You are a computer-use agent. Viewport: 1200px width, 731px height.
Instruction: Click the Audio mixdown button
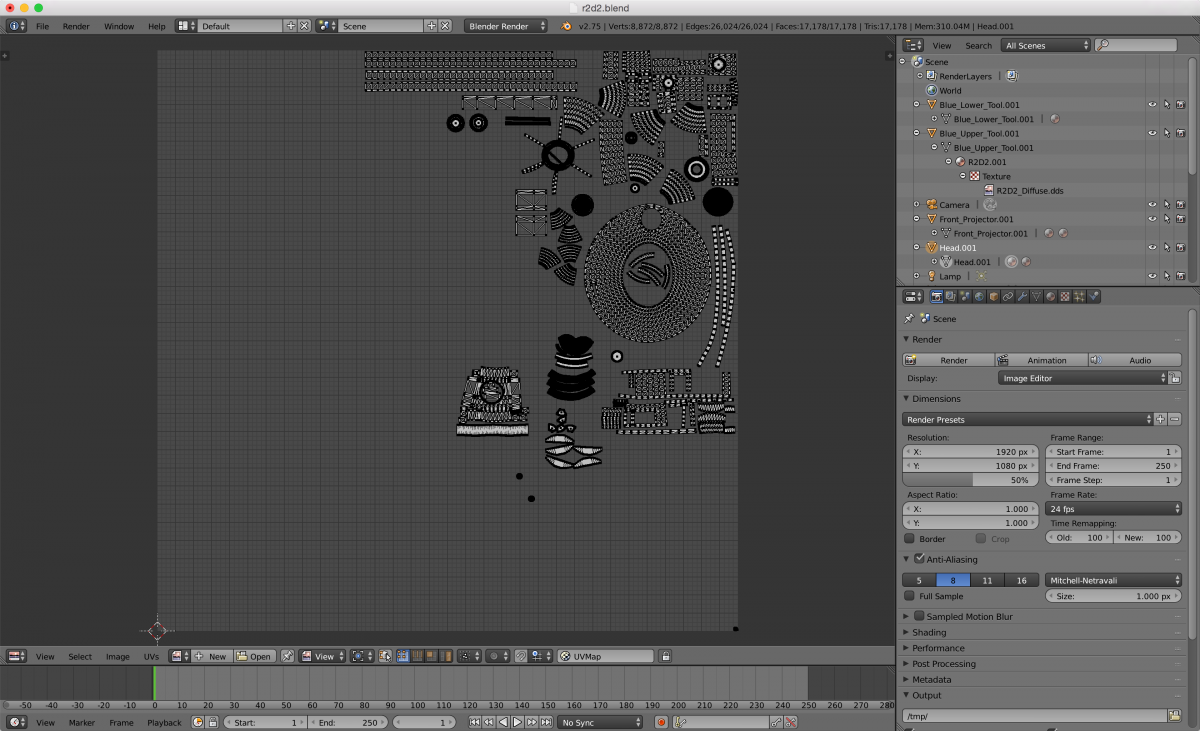[x=1135, y=360]
